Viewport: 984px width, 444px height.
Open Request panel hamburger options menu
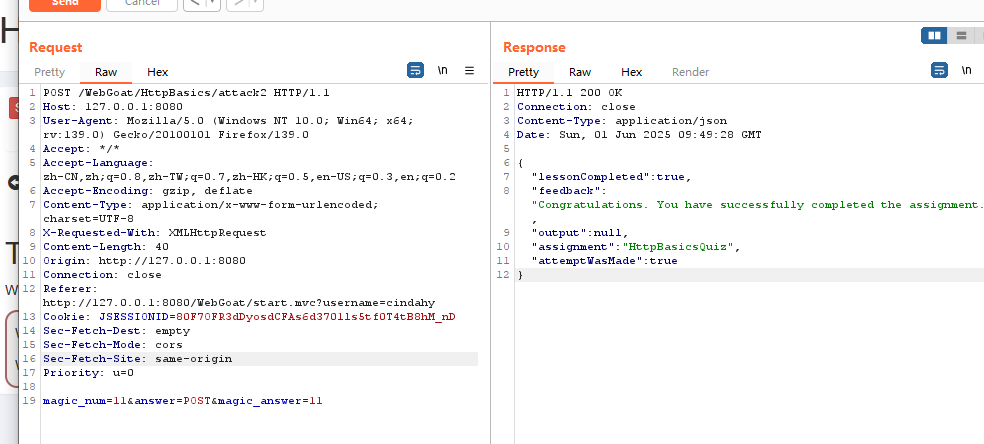click(x=469, y=71)
